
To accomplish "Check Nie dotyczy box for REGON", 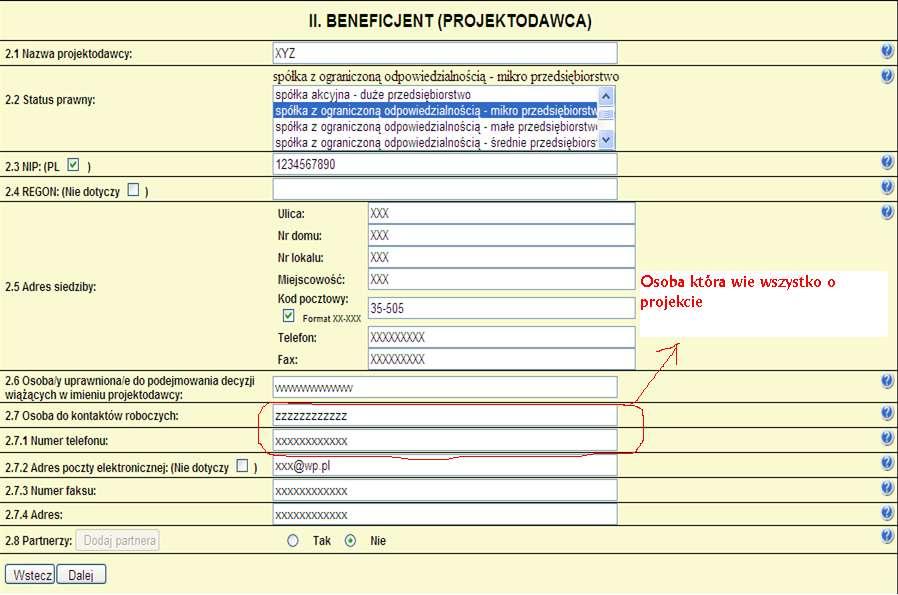I will tap(133, 190).
